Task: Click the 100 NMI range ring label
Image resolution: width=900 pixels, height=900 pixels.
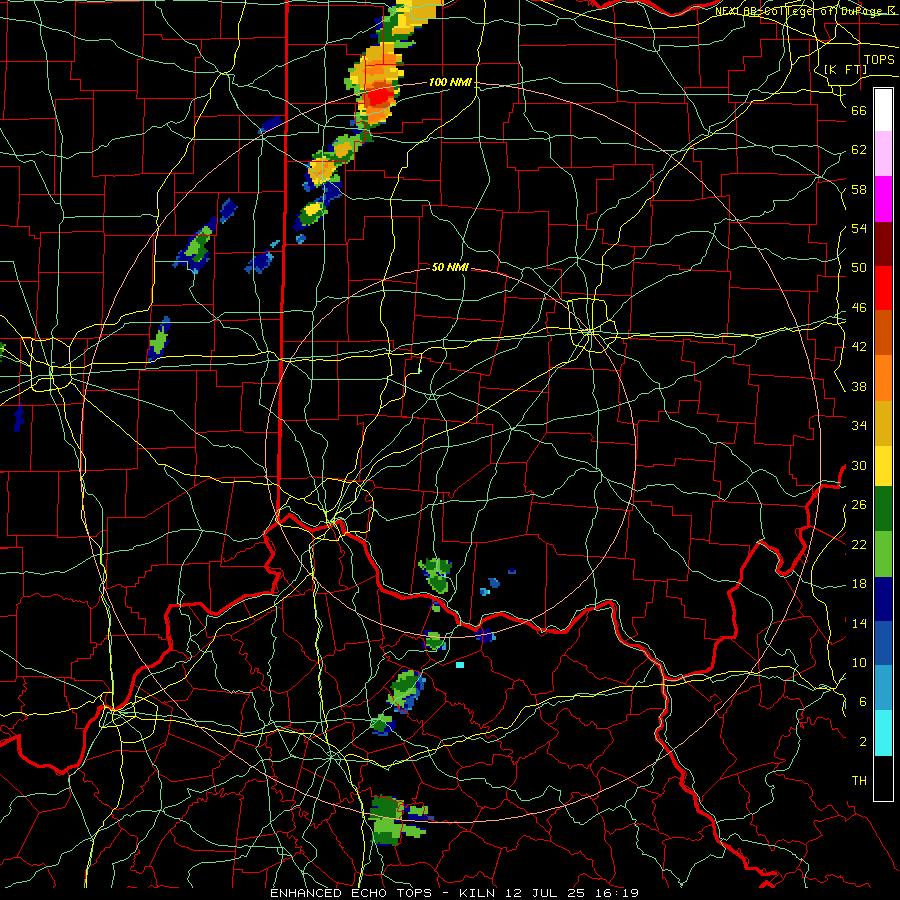Action: (x=450, y=82)
